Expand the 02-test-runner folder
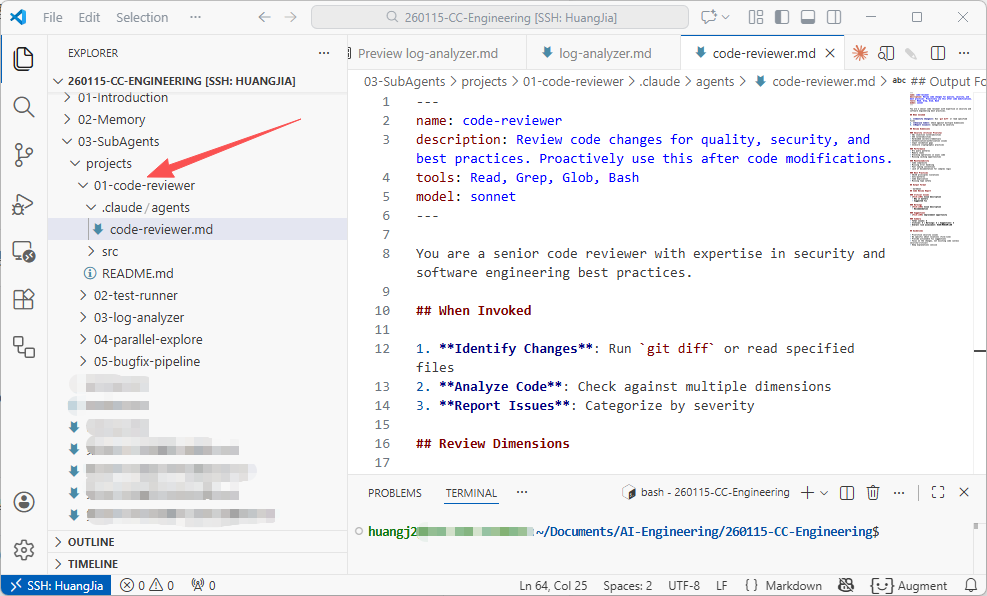This screenshot has width=987, height=596. tap(135, 295)
